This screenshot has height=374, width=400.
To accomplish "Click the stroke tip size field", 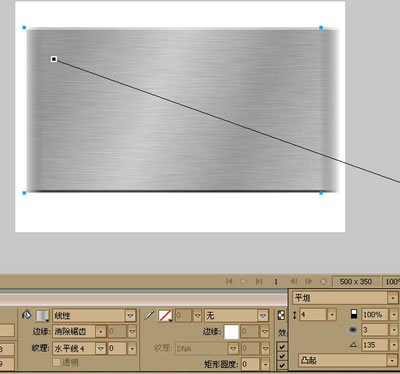I will 184,315.
